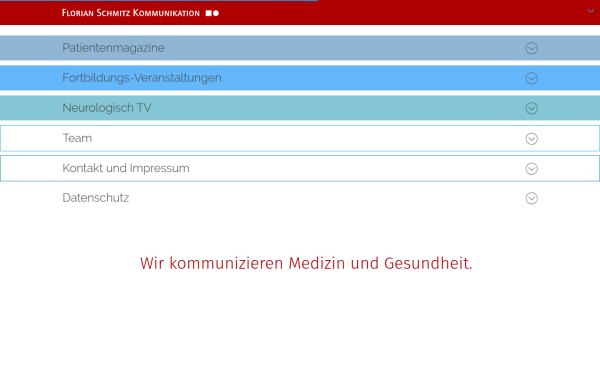Expand the Patientenmagazine chevron icon
This screenshot has width=600, height=375.
click(x=532, y=48)
